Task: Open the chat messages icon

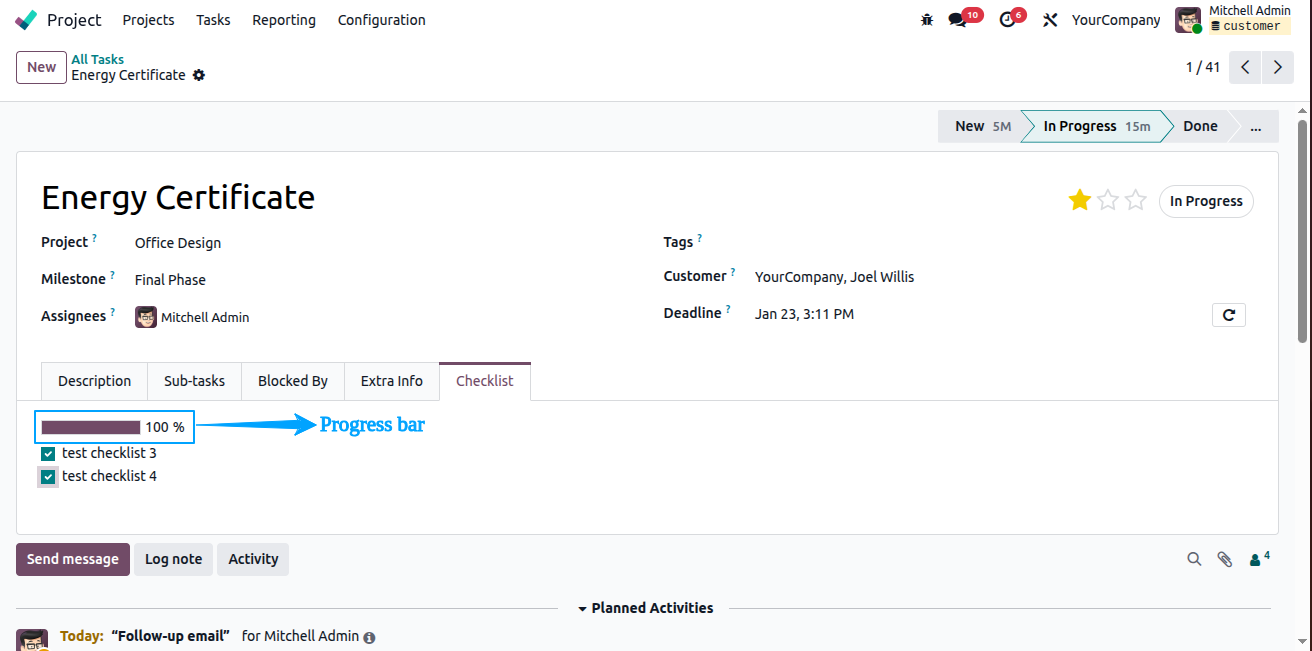Action: (958, 20)
